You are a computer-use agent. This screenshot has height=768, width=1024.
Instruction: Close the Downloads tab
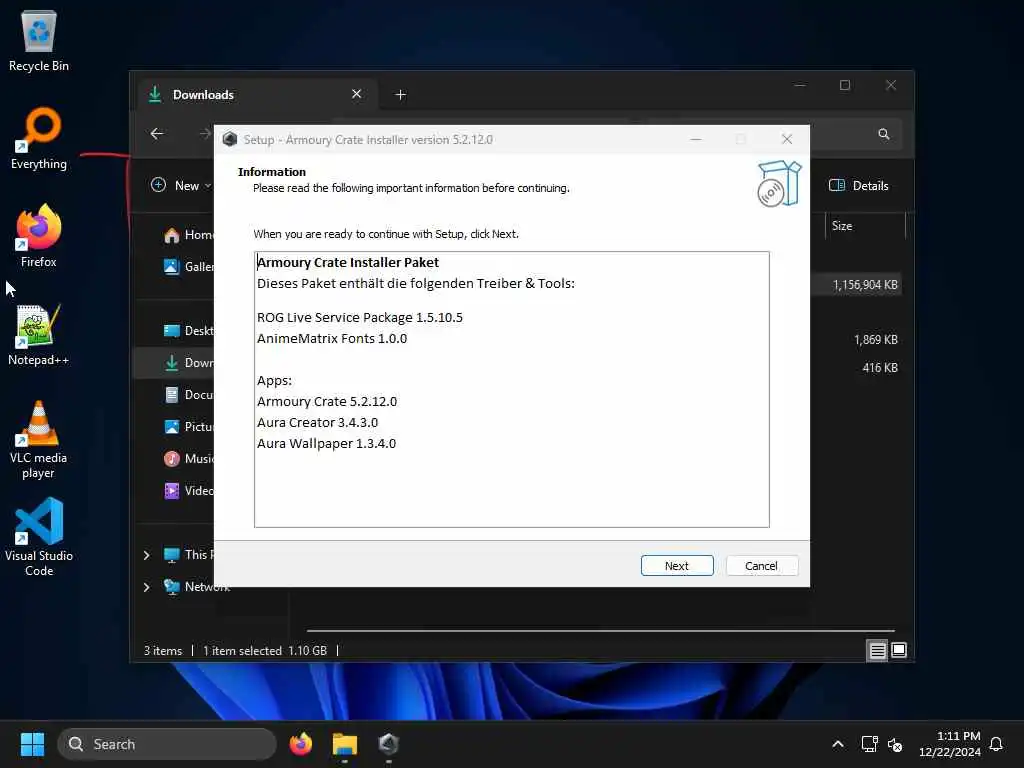point(357,94)
